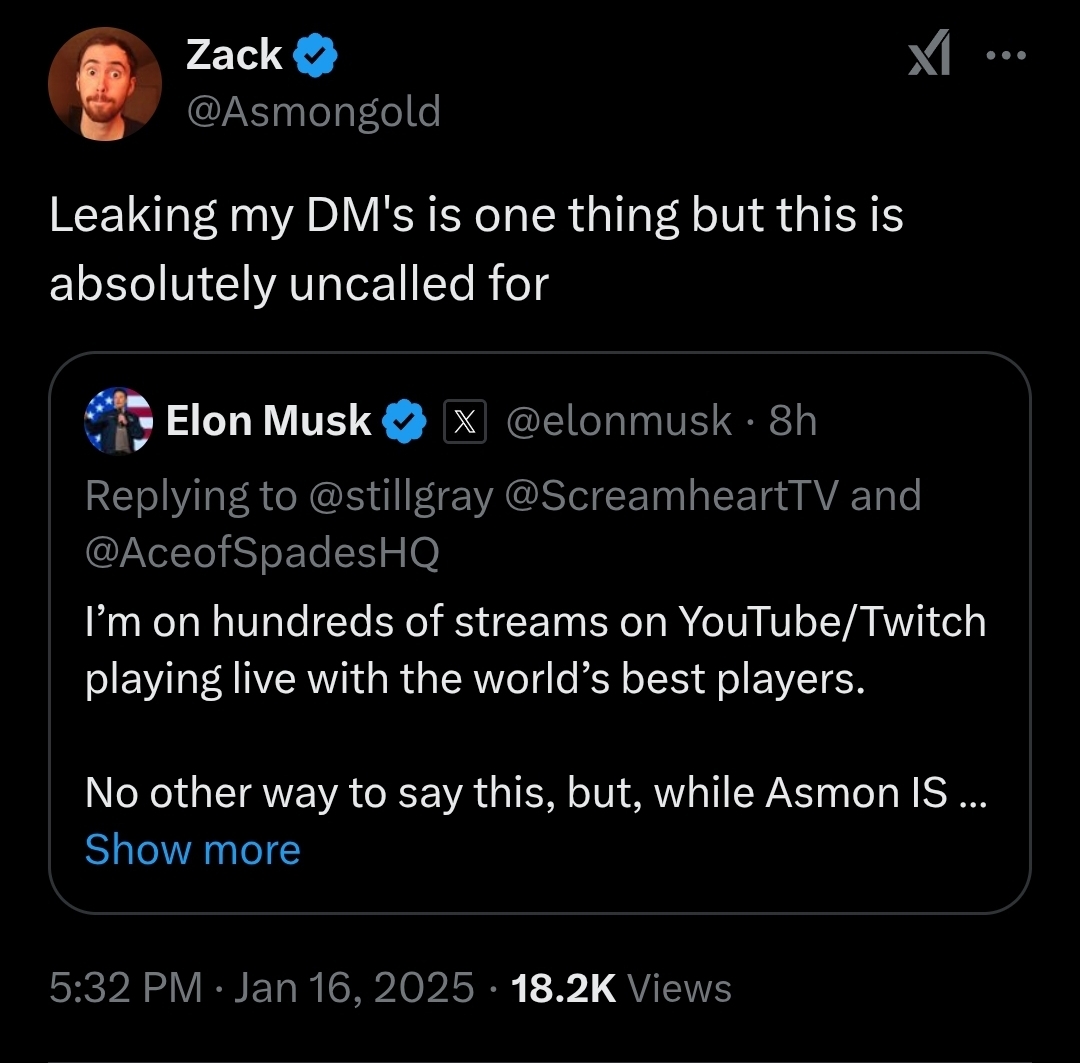Click Elon Musk's blue verified checkmark

tap(406, 422)
